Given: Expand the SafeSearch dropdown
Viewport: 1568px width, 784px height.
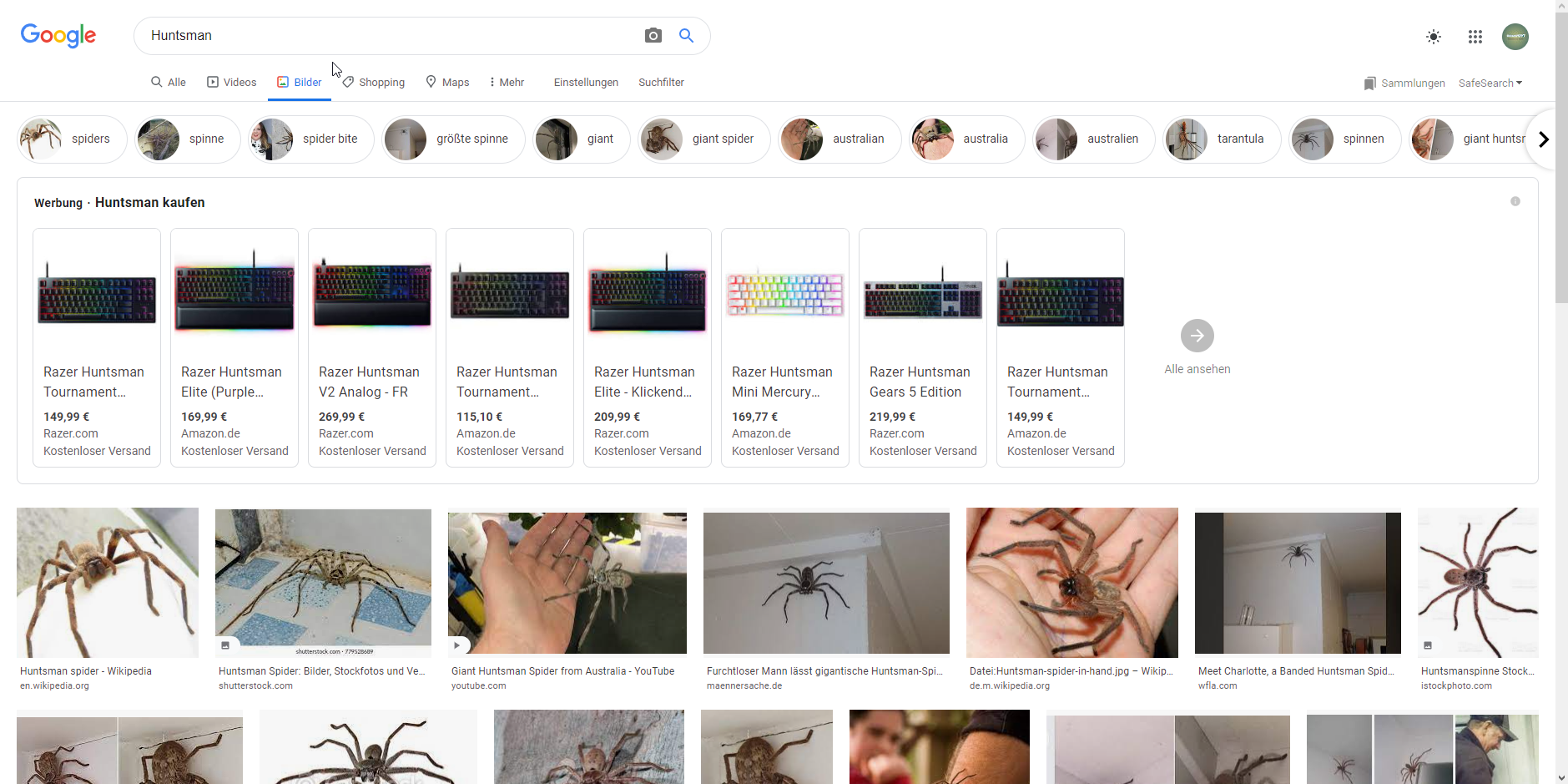Looking at the screenshot, I should tap(1490, 83).
